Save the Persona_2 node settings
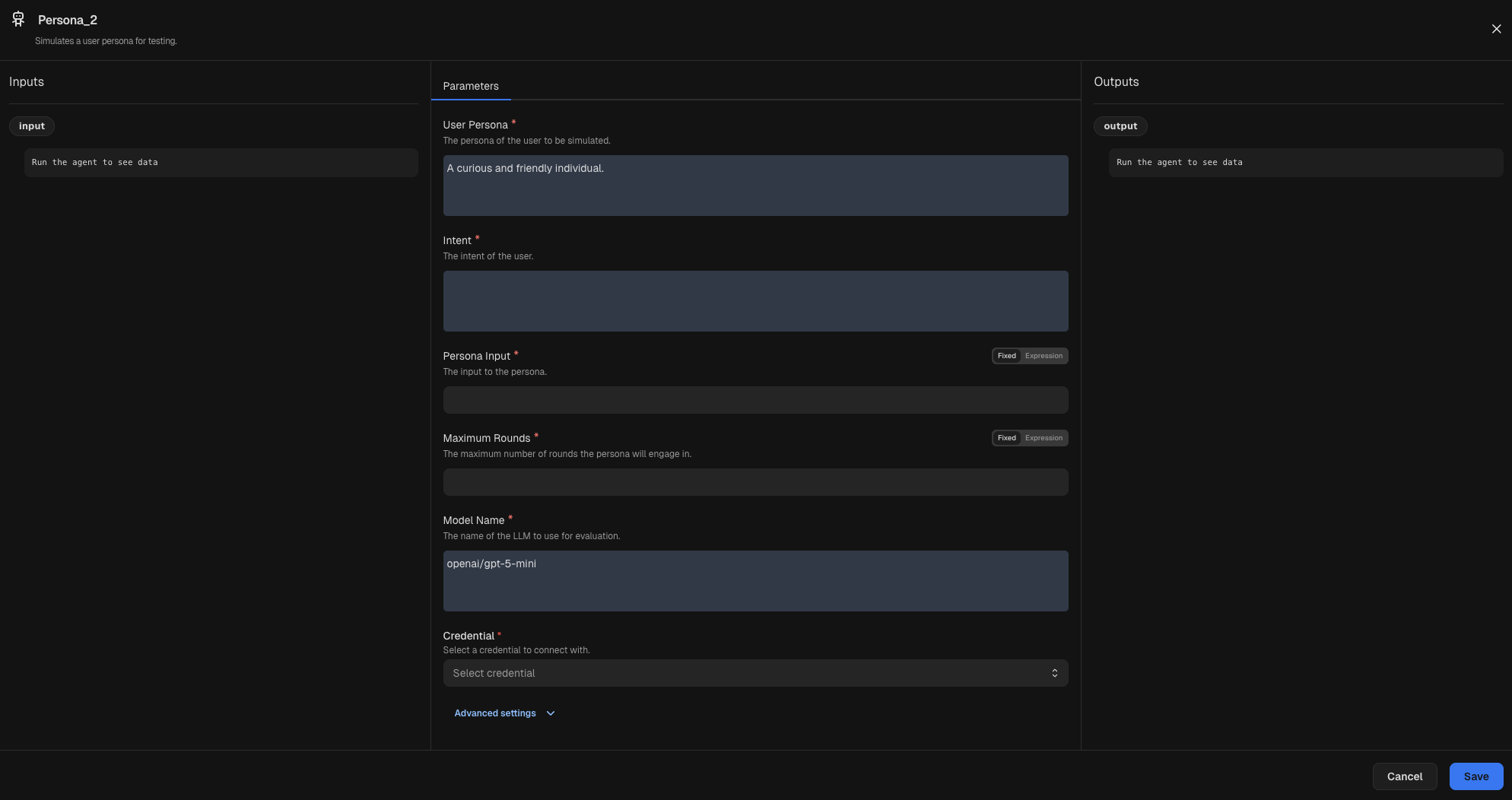The width and height of the screenshot is (1512, 800). [x=1475, y=776]
